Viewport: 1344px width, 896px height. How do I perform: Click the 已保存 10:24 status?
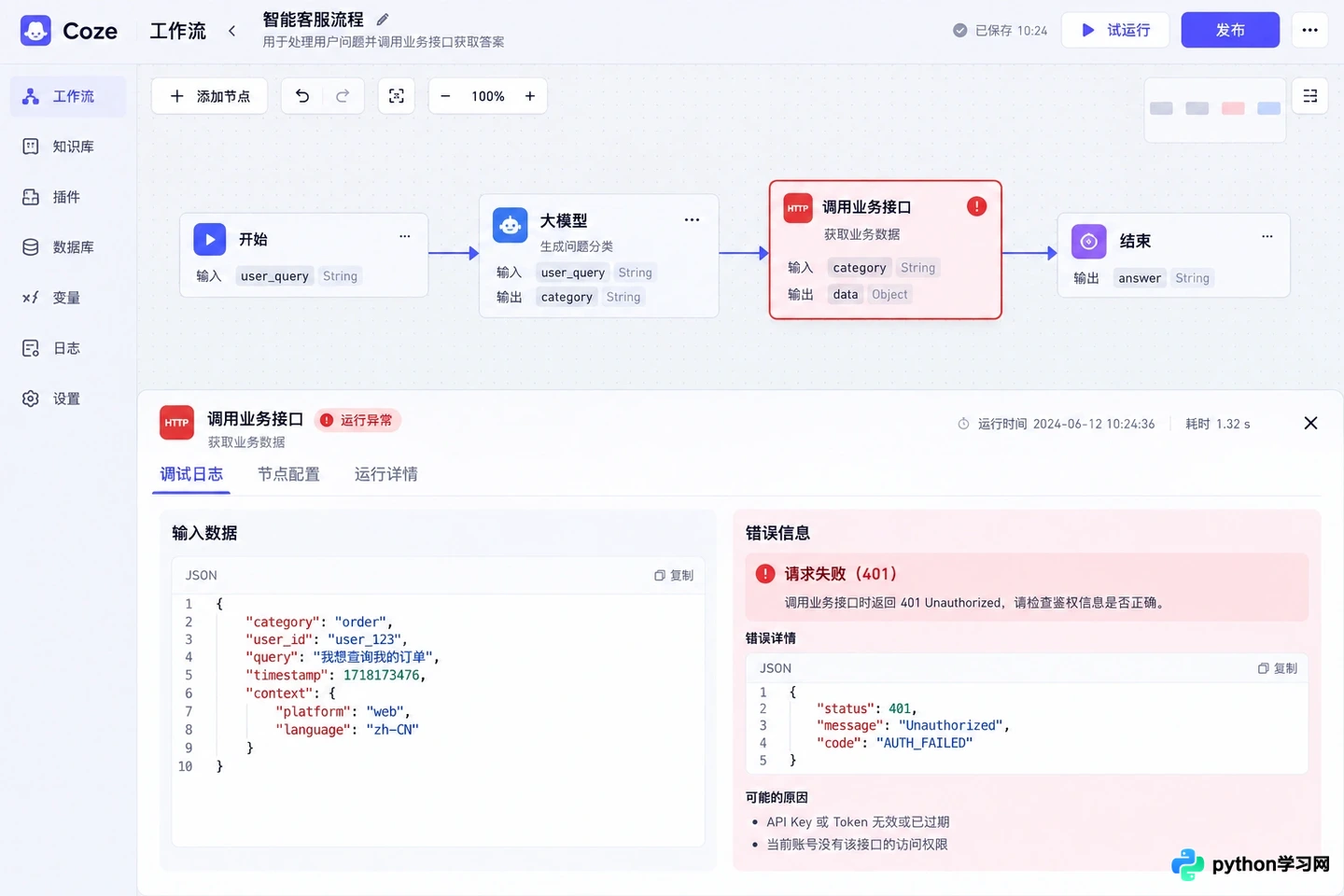pos(1000,31)
